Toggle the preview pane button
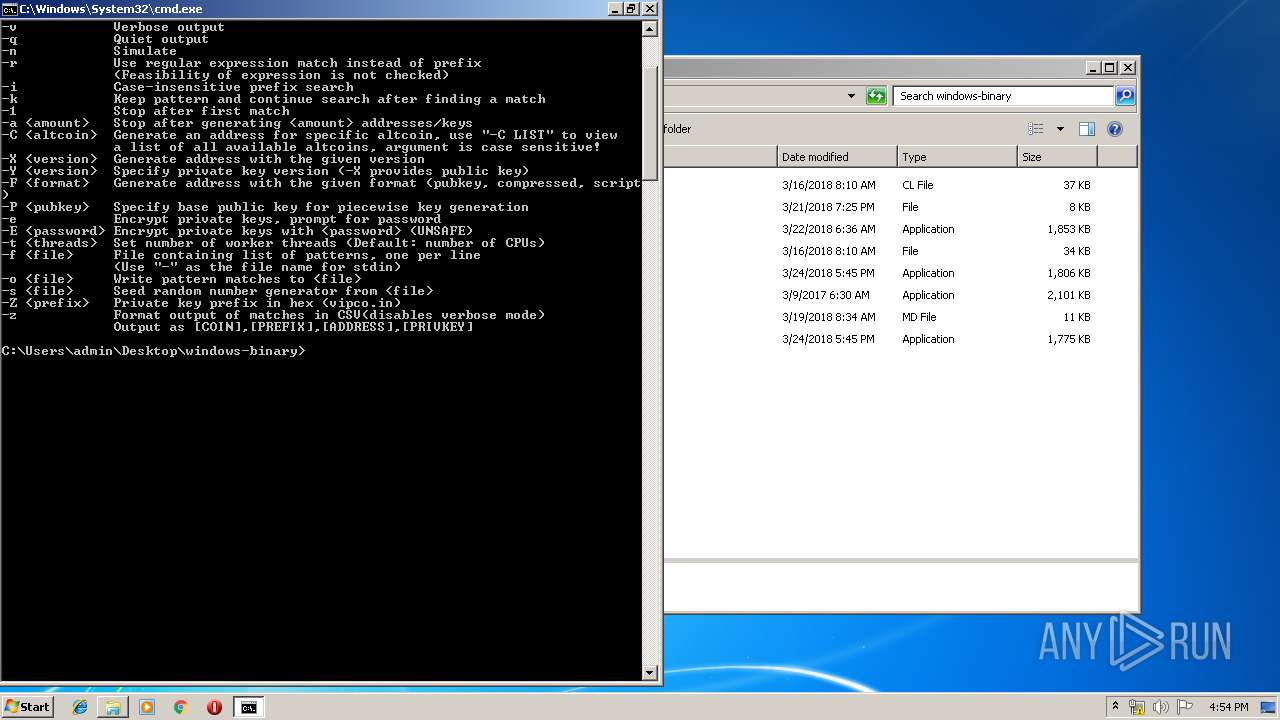 point(1087,129)
